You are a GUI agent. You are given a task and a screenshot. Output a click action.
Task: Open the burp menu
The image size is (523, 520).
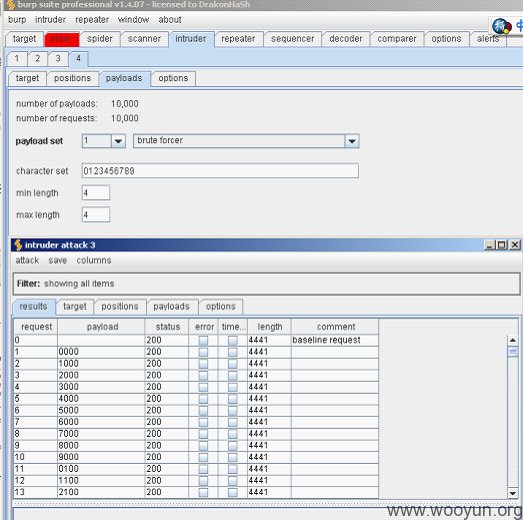[17, 20]
